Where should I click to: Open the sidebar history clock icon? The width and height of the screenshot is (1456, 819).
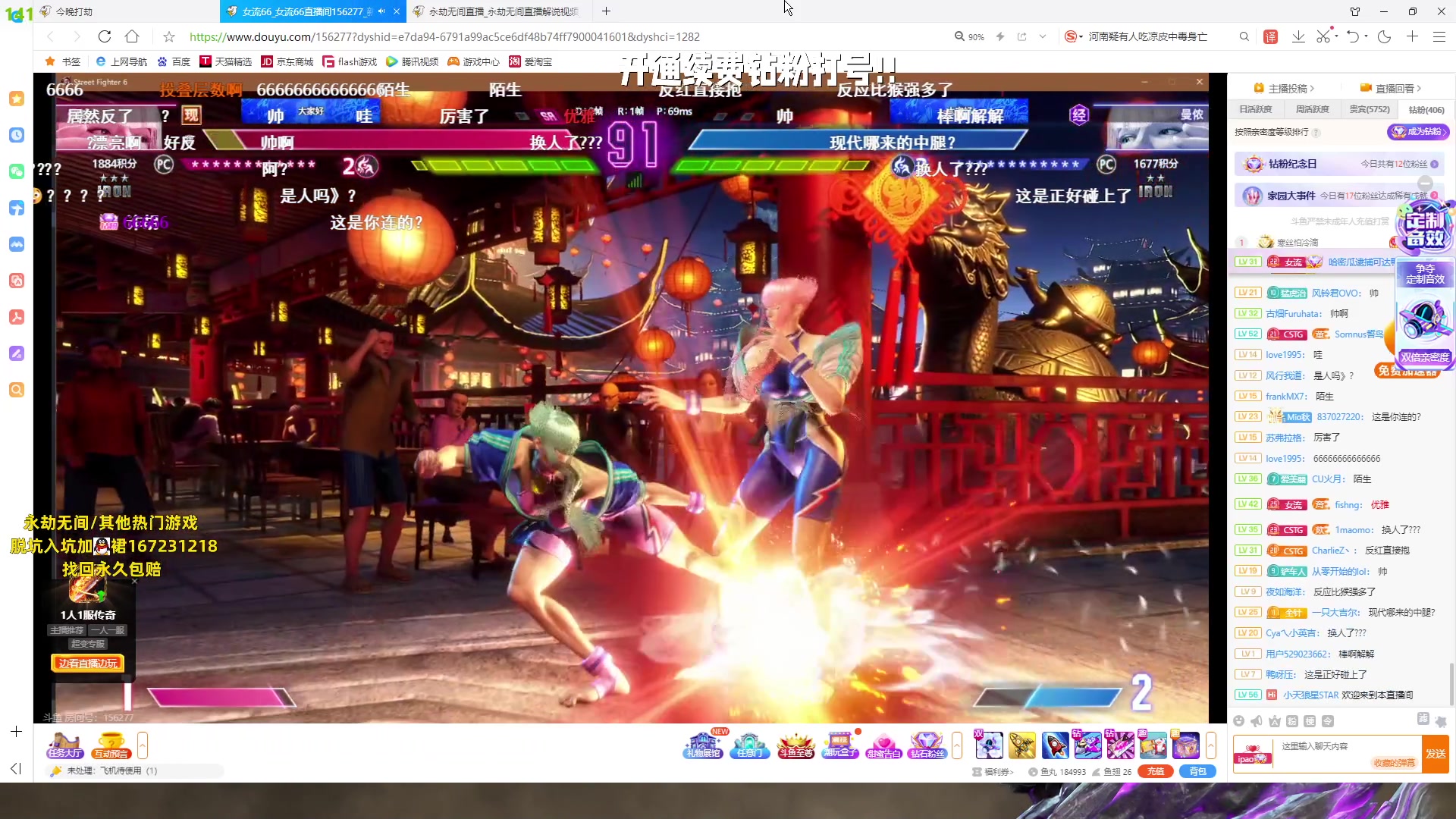tap(17, 135)
